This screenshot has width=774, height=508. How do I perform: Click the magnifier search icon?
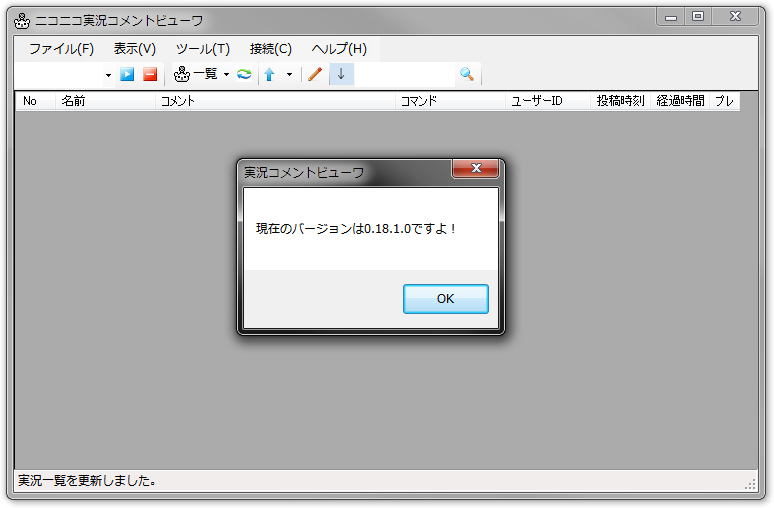pos(466,75)
